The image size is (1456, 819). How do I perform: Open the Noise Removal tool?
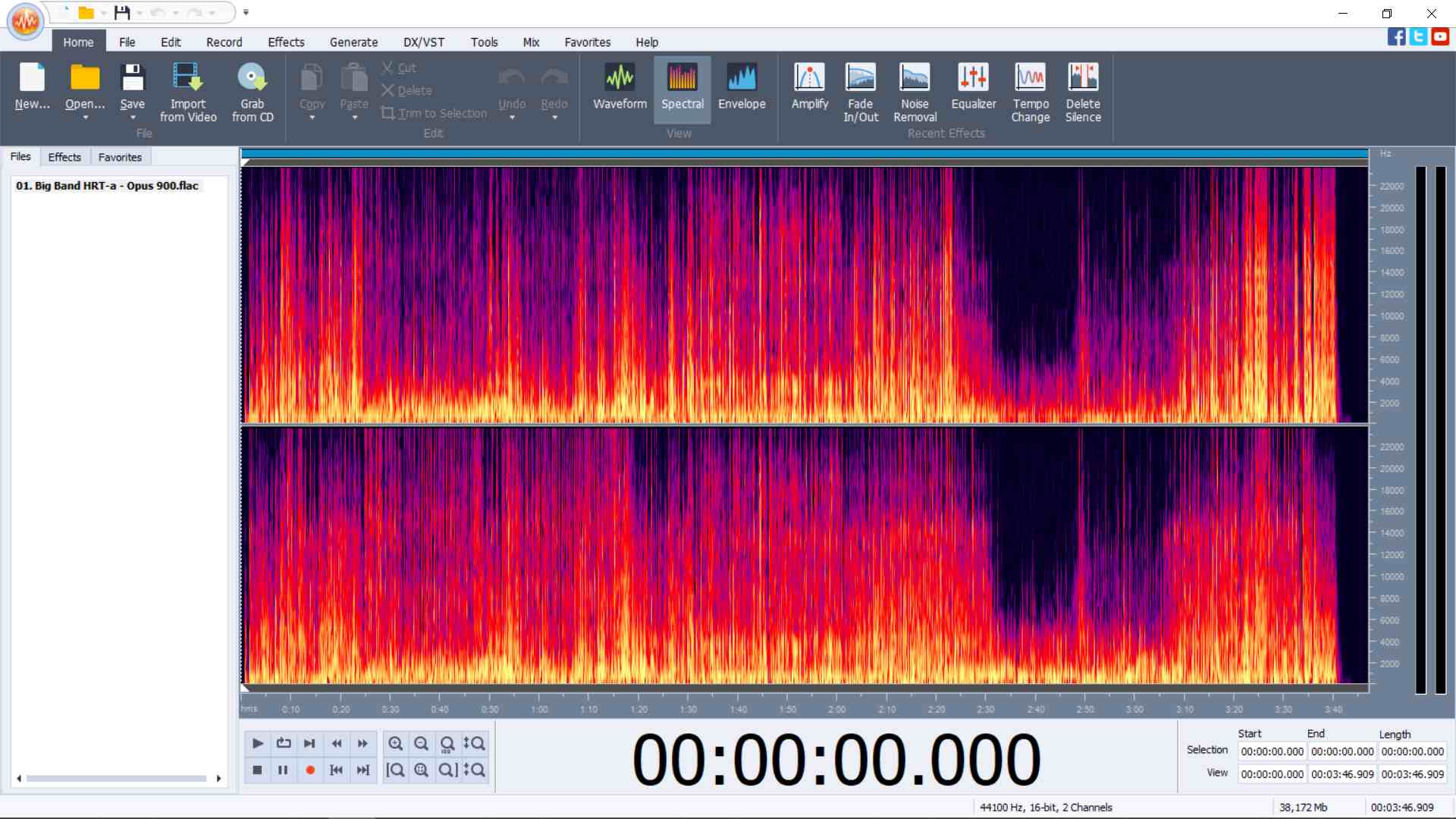pyautogui.click(x=915, y=89)
